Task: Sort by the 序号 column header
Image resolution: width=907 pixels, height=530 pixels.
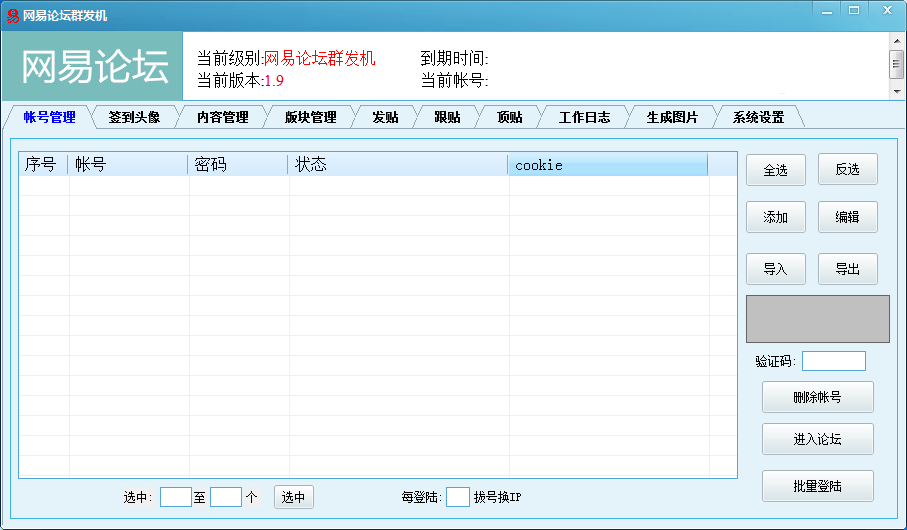Action: (43, 165)
